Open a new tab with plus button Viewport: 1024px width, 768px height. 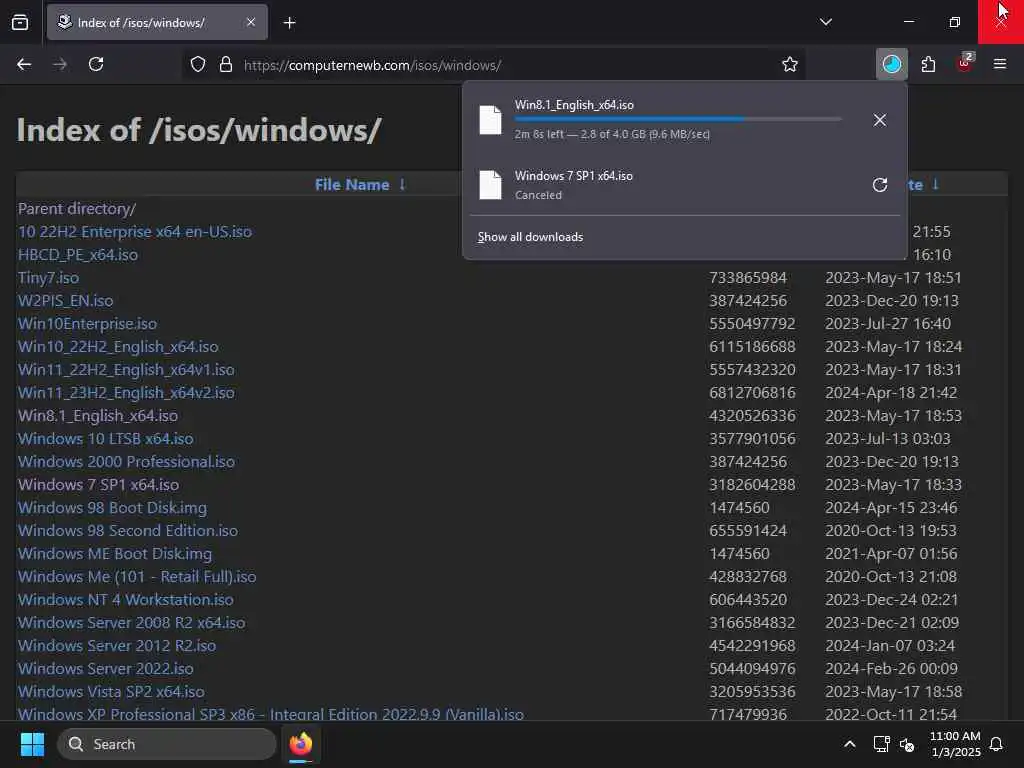tap(289, 23)
